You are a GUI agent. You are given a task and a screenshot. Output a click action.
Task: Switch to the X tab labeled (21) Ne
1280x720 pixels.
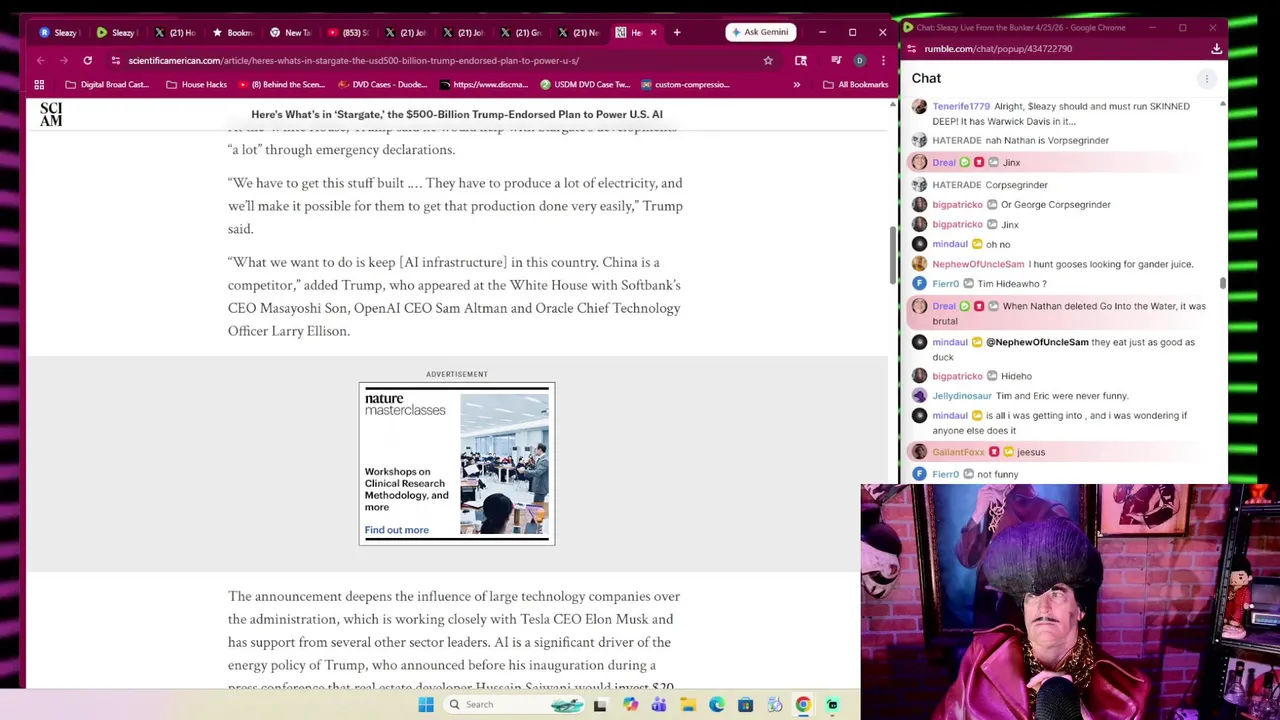(579, 32)
